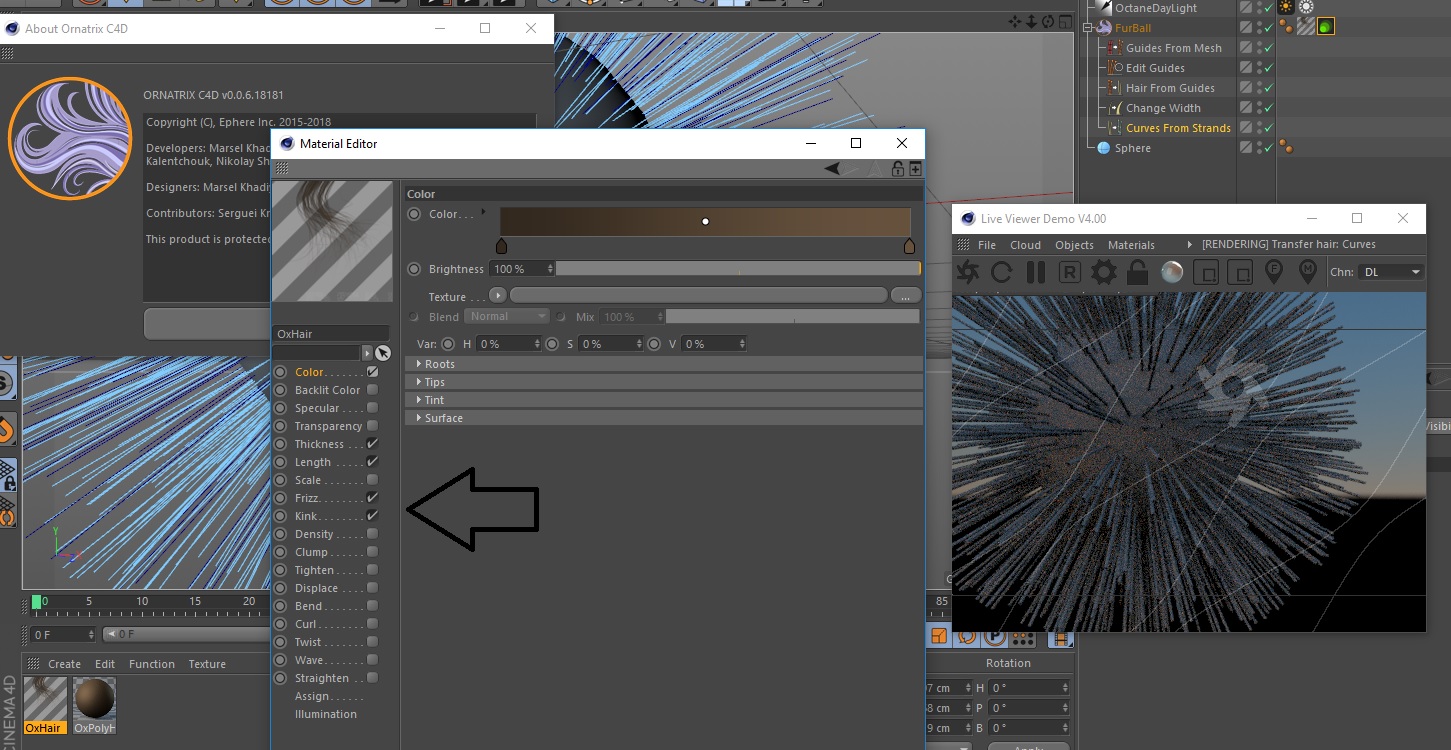Click the Octane send-scene render icon
The width and height of the screenshot is (1451, 750).
(x=968, y=272)
